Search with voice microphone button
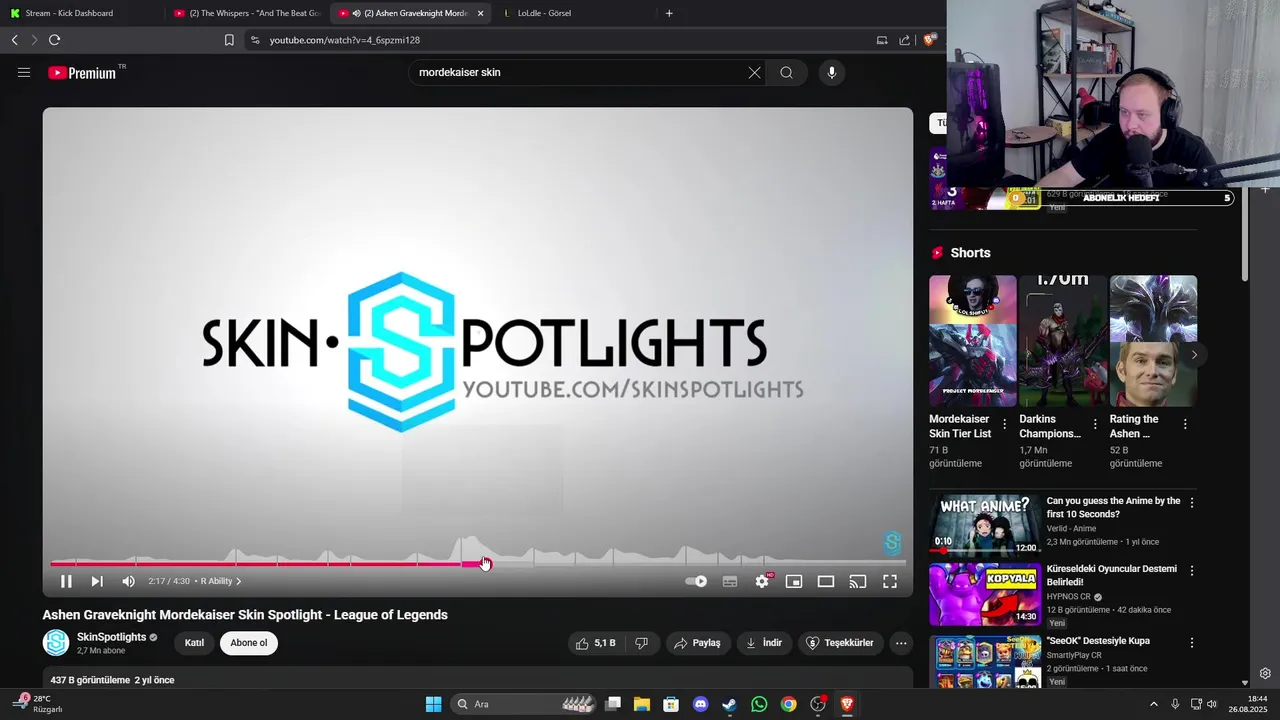 [x=831, y=72]
